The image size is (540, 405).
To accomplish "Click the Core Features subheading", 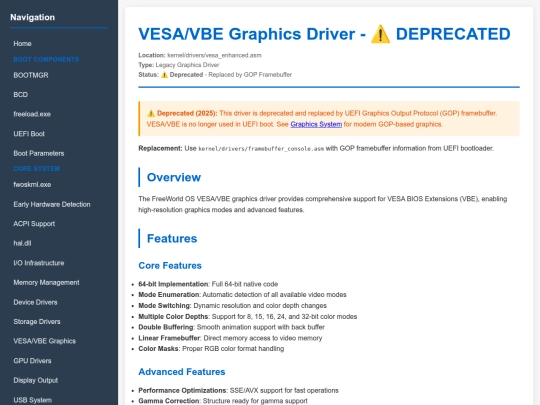I will (x=170, y=266).
